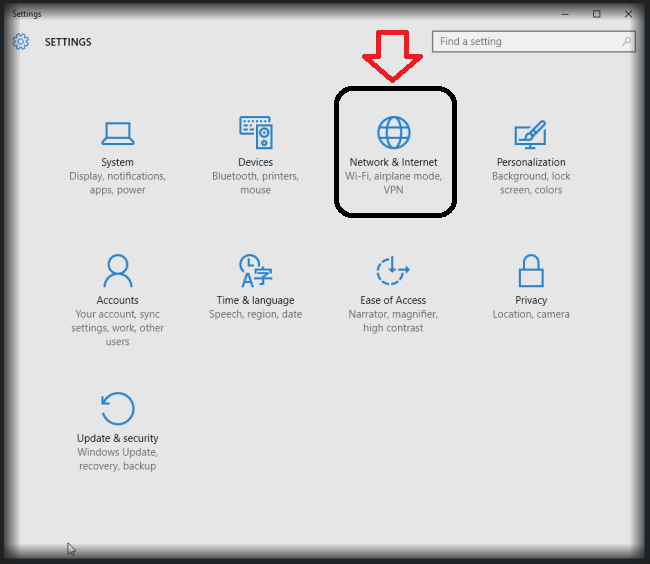Click the Network & Internet label

(393, 162)
